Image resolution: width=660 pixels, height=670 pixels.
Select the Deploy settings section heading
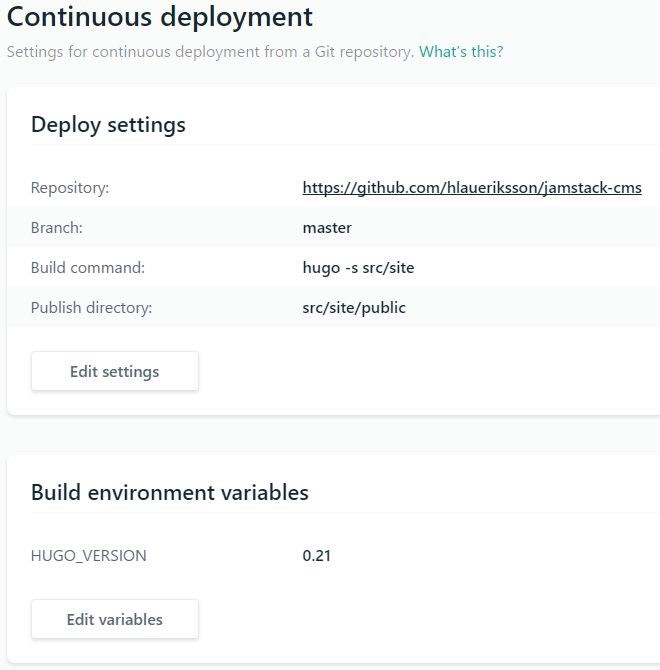point(108,125)
